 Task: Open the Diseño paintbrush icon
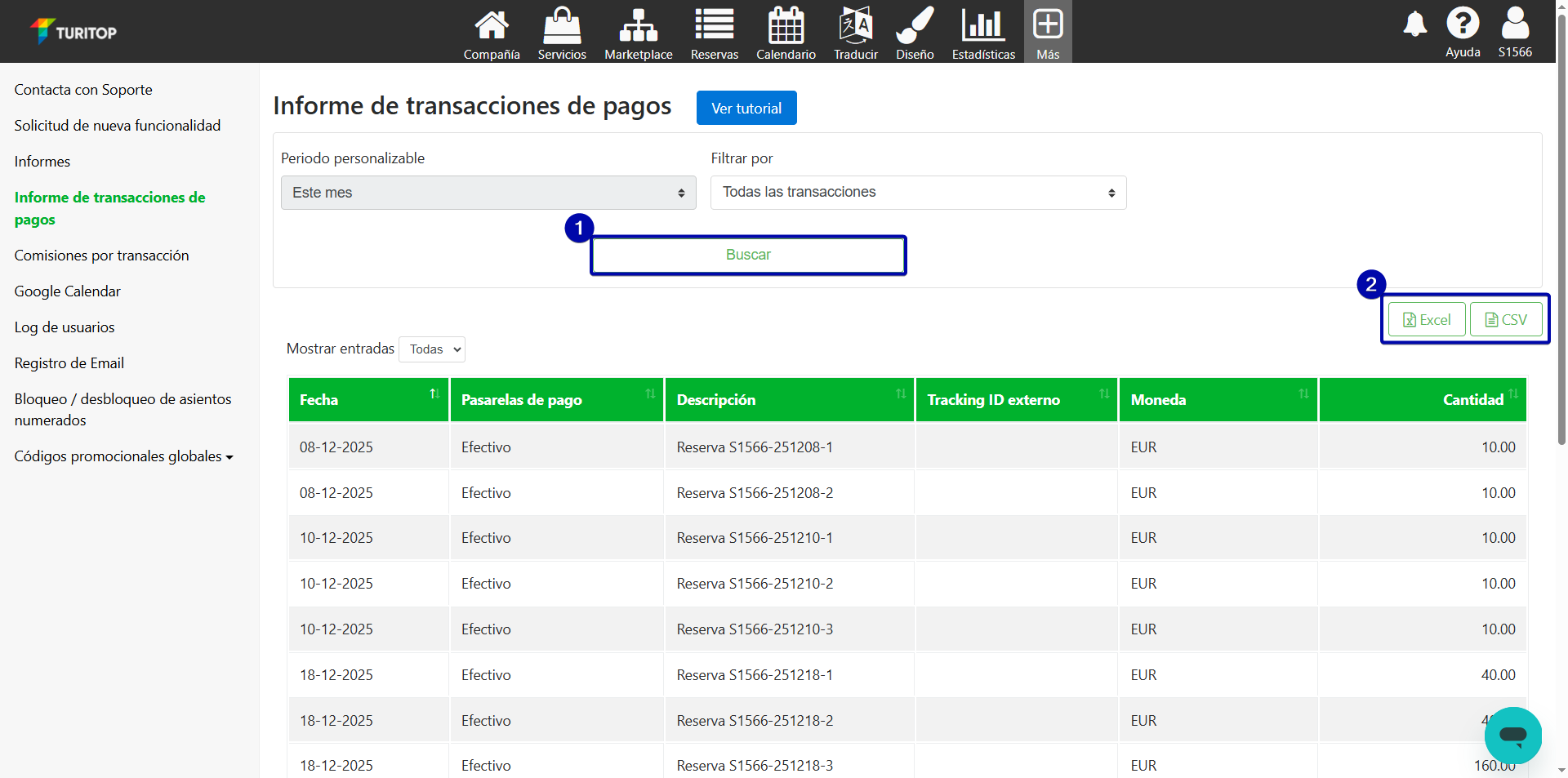pyautogui.click(x=915, y=26)
